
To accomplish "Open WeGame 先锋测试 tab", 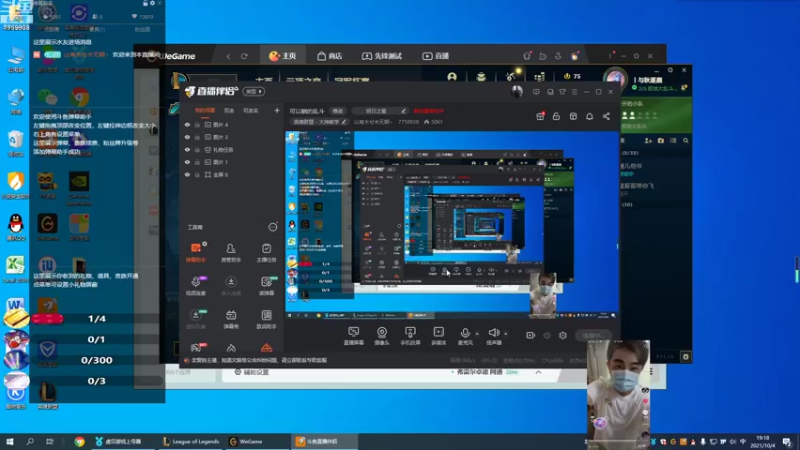I will coord(382,56).
